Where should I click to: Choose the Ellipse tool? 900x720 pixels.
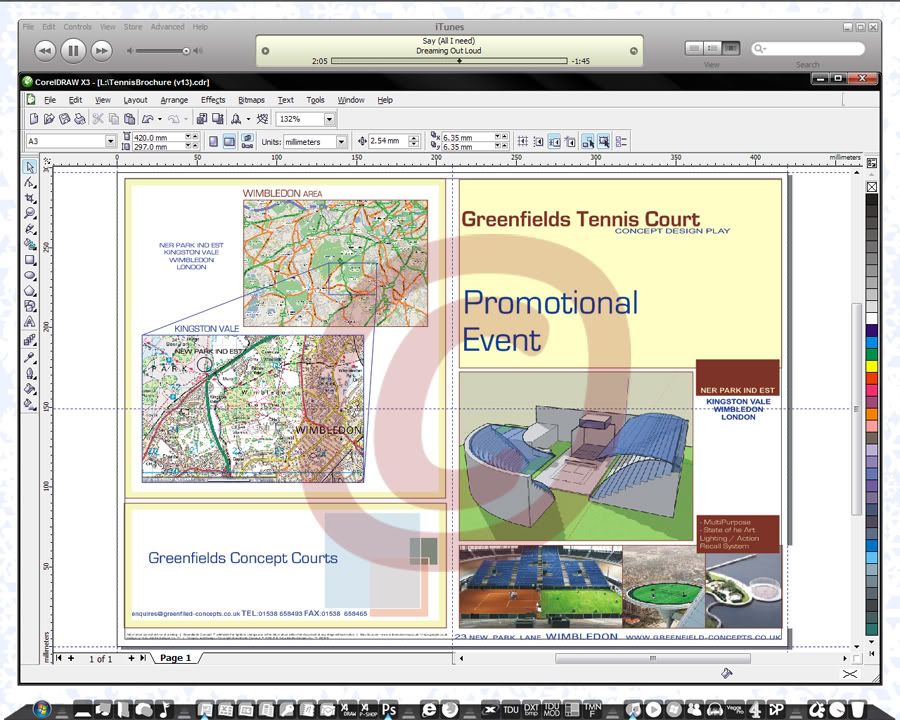(30, 275)
